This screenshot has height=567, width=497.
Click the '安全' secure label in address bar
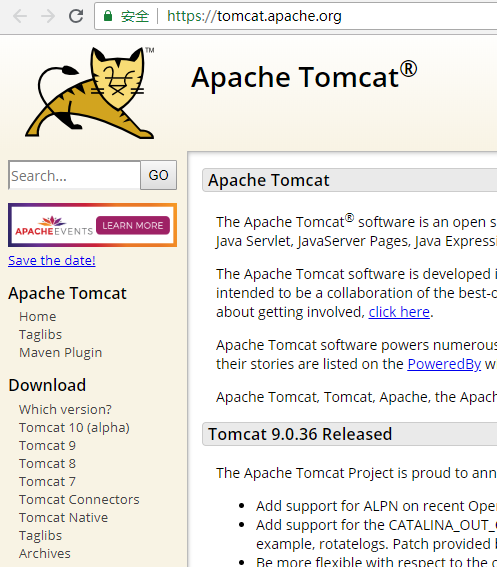pos(135,16)
